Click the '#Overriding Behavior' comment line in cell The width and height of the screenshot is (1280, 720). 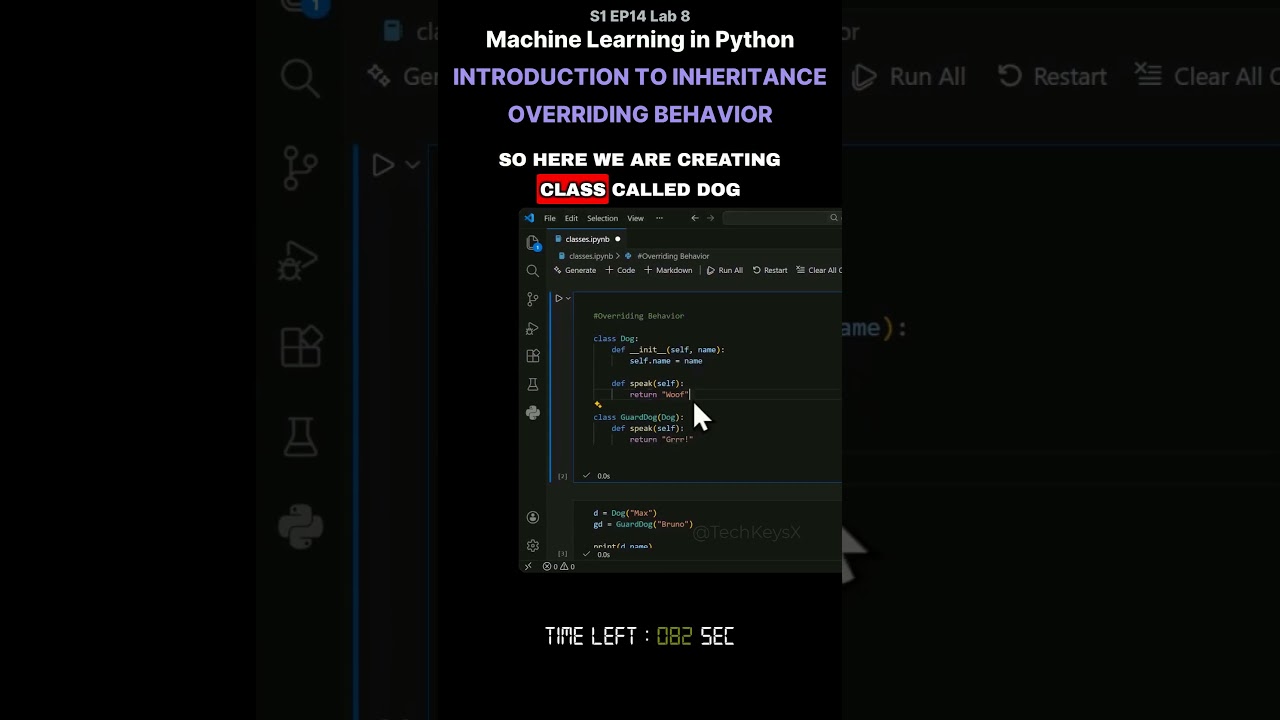(x=639, y=316)
